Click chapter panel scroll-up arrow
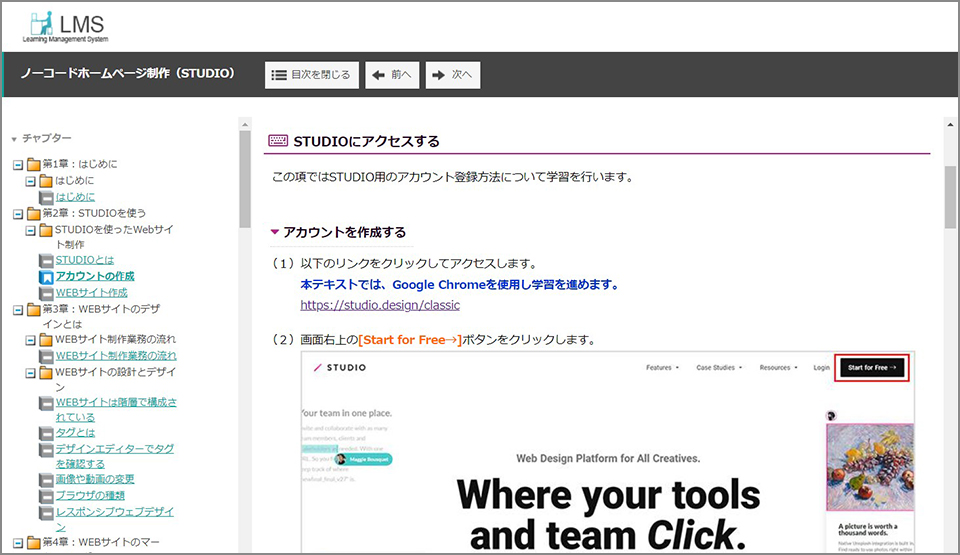The height and width of the screenshot is (555, 960). 245,124
